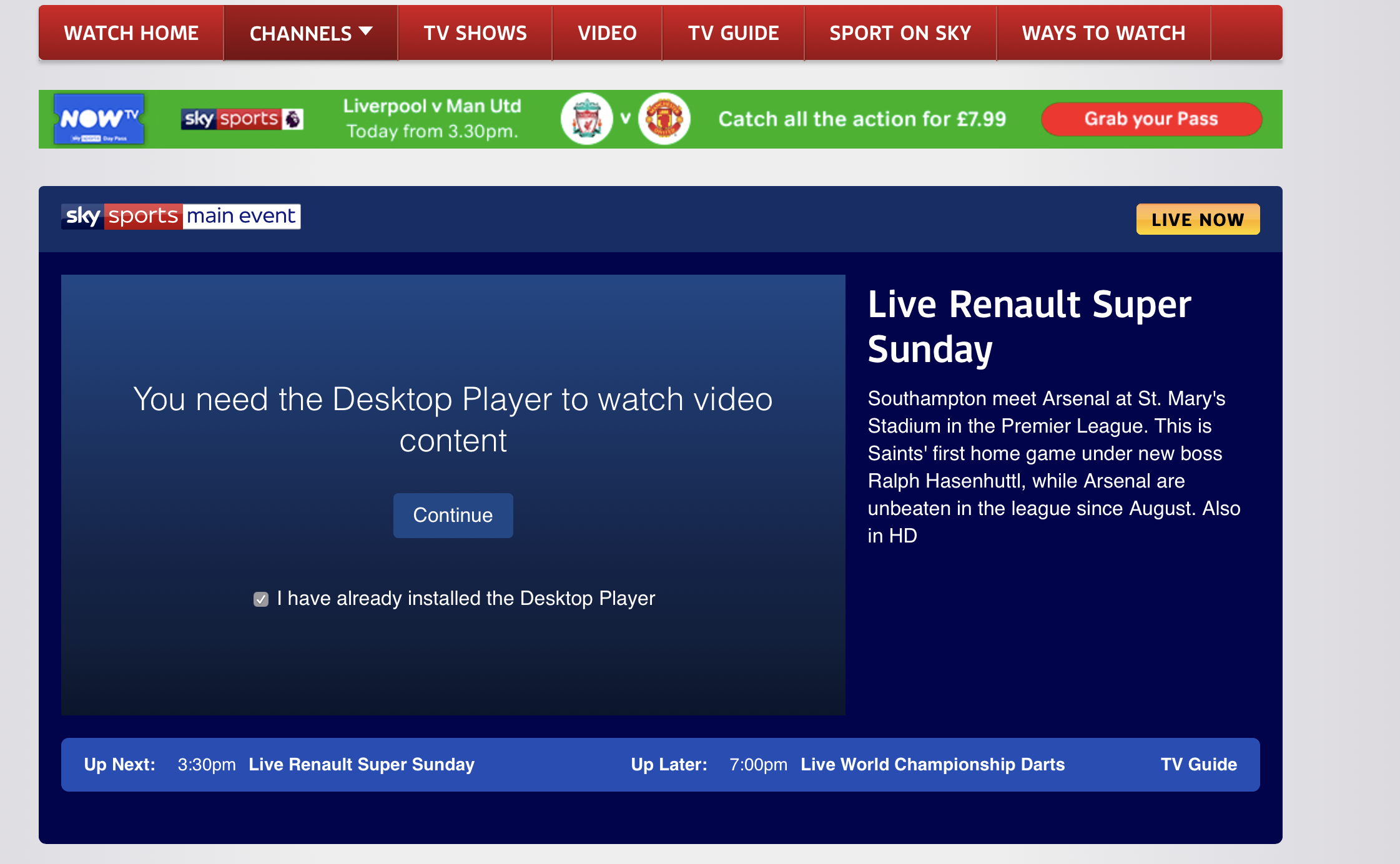Click 'I have already installed the Desktop Player' label
The image size is (1400, 864).
(466, 599)
